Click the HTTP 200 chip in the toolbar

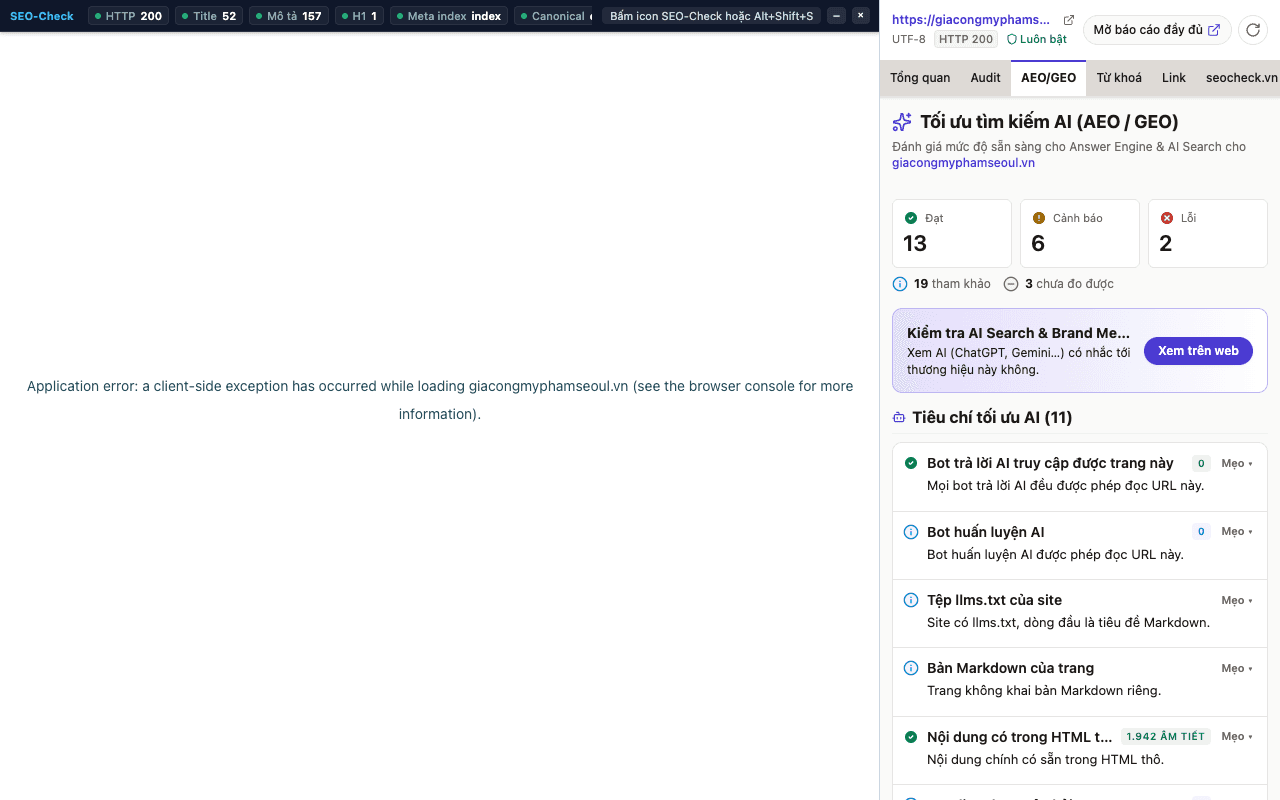click(x=128, y=16)
